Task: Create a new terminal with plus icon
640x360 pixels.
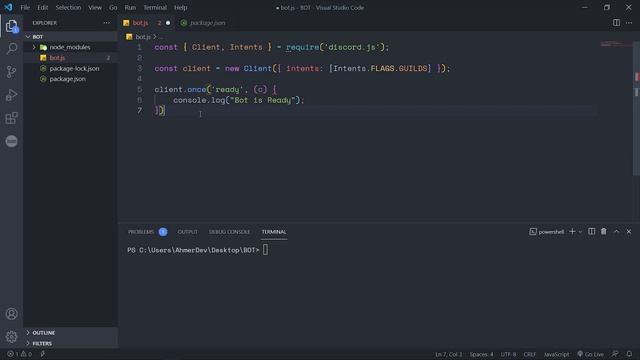Action: (x=572, y=231)
